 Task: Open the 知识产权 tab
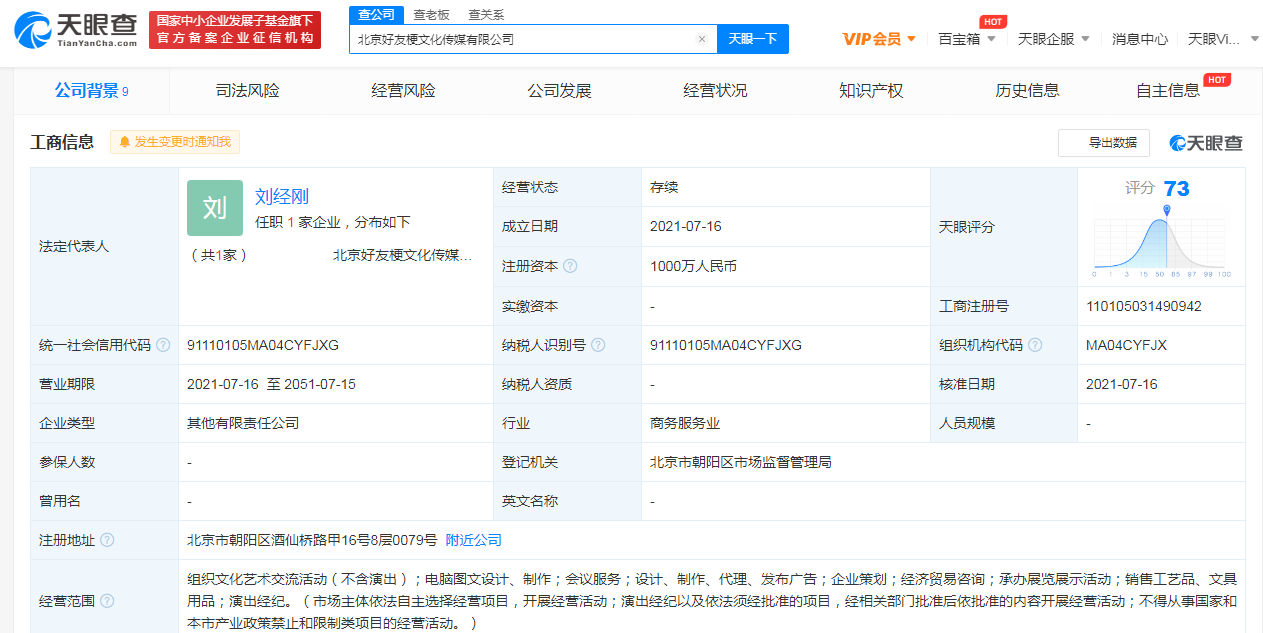pyautogui.click(x=872, y=91)
